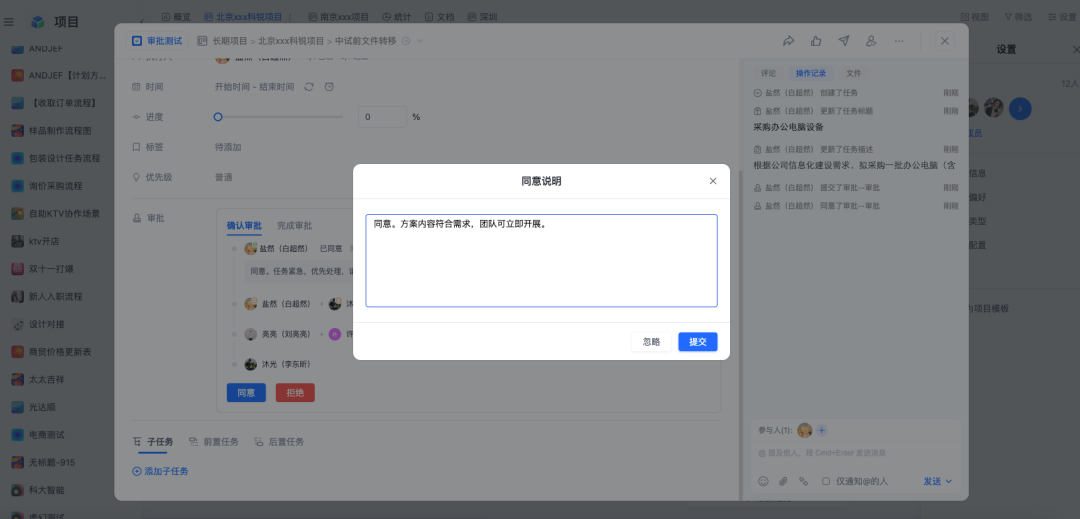
Task: Click the 科大智能 project icon
Action: click(x=18, y=490)
